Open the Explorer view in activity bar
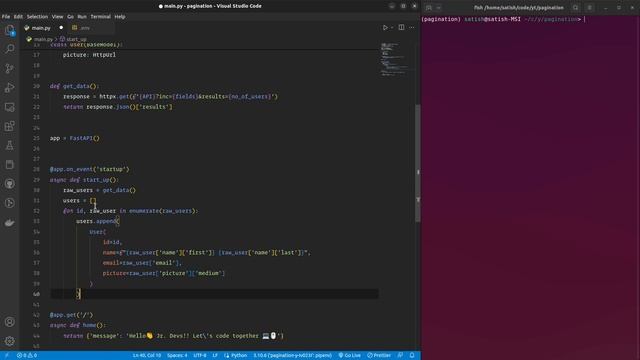 9,30
